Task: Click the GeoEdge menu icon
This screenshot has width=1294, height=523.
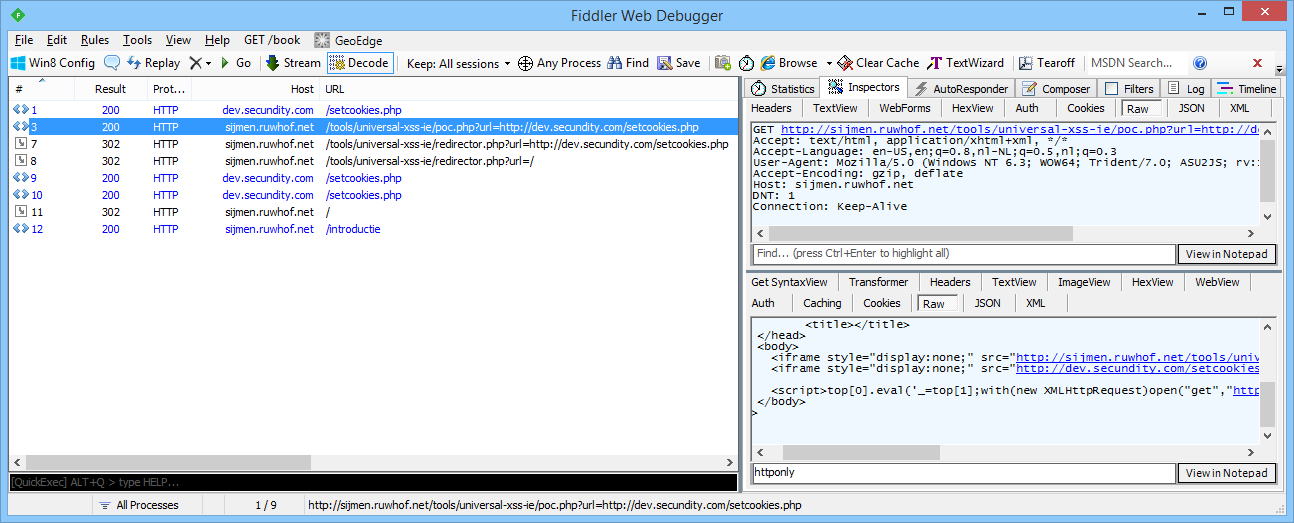Action: coord(322,40)
